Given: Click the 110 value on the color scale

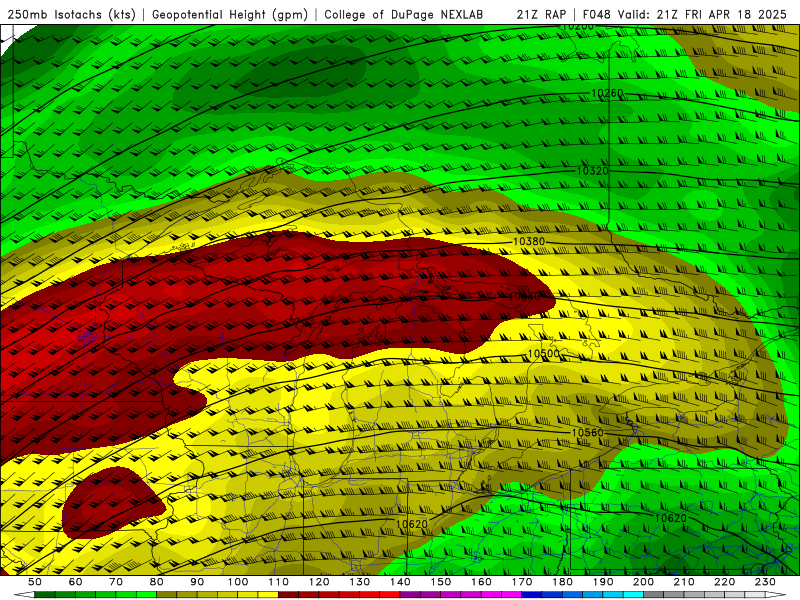Looking at the screenshot, I should (x=279, y=582).
